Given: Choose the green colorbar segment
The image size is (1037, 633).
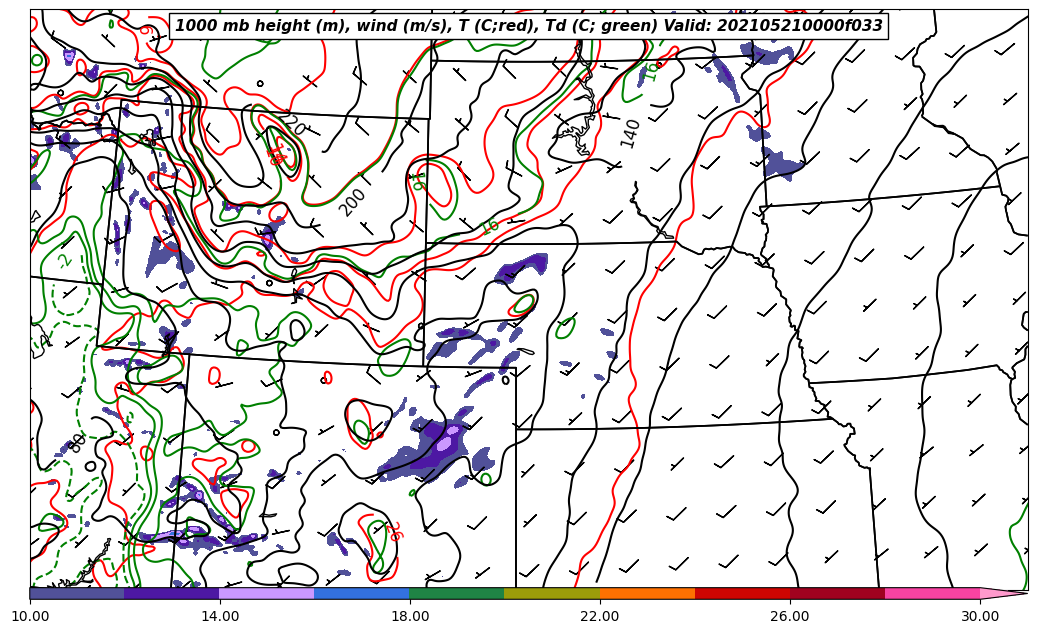Looking at the screenshot, I should tap(457, 593).
